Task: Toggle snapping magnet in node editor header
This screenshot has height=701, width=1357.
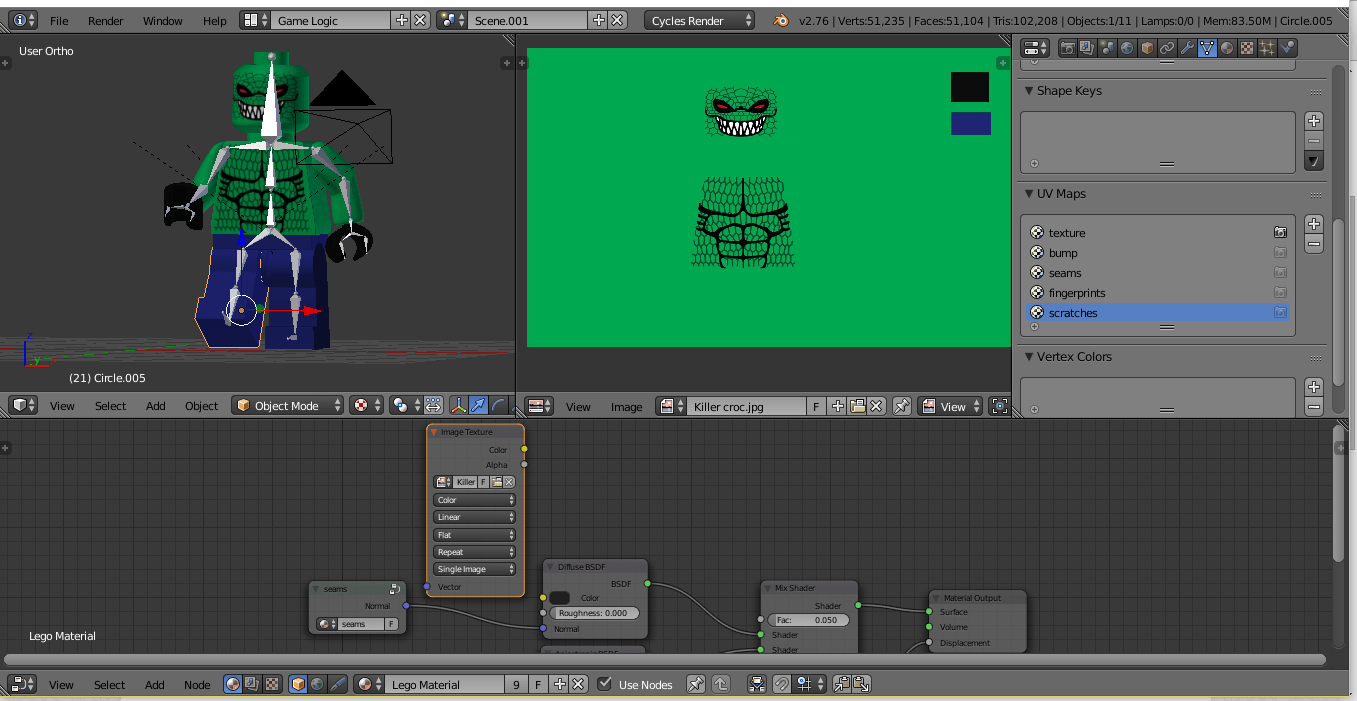Action: pyautogui.click(x=783, y=684)
